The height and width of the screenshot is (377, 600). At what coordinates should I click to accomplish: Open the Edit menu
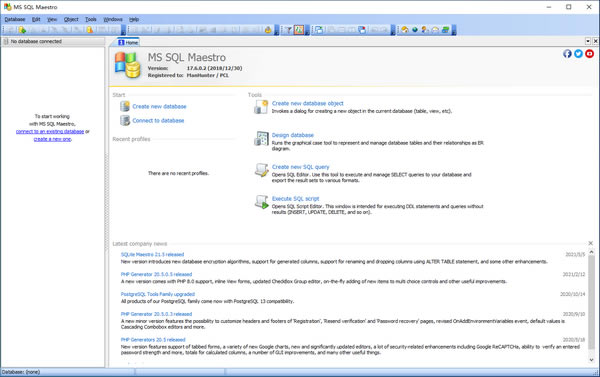[36, 19]
